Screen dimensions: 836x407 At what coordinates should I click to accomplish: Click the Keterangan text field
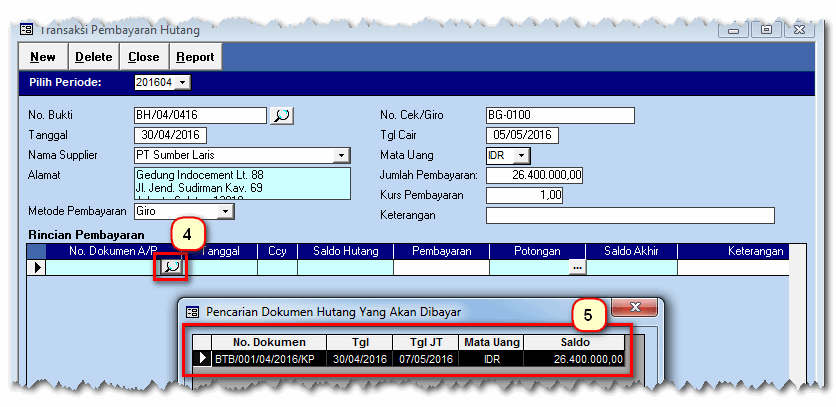pos(630,215)
